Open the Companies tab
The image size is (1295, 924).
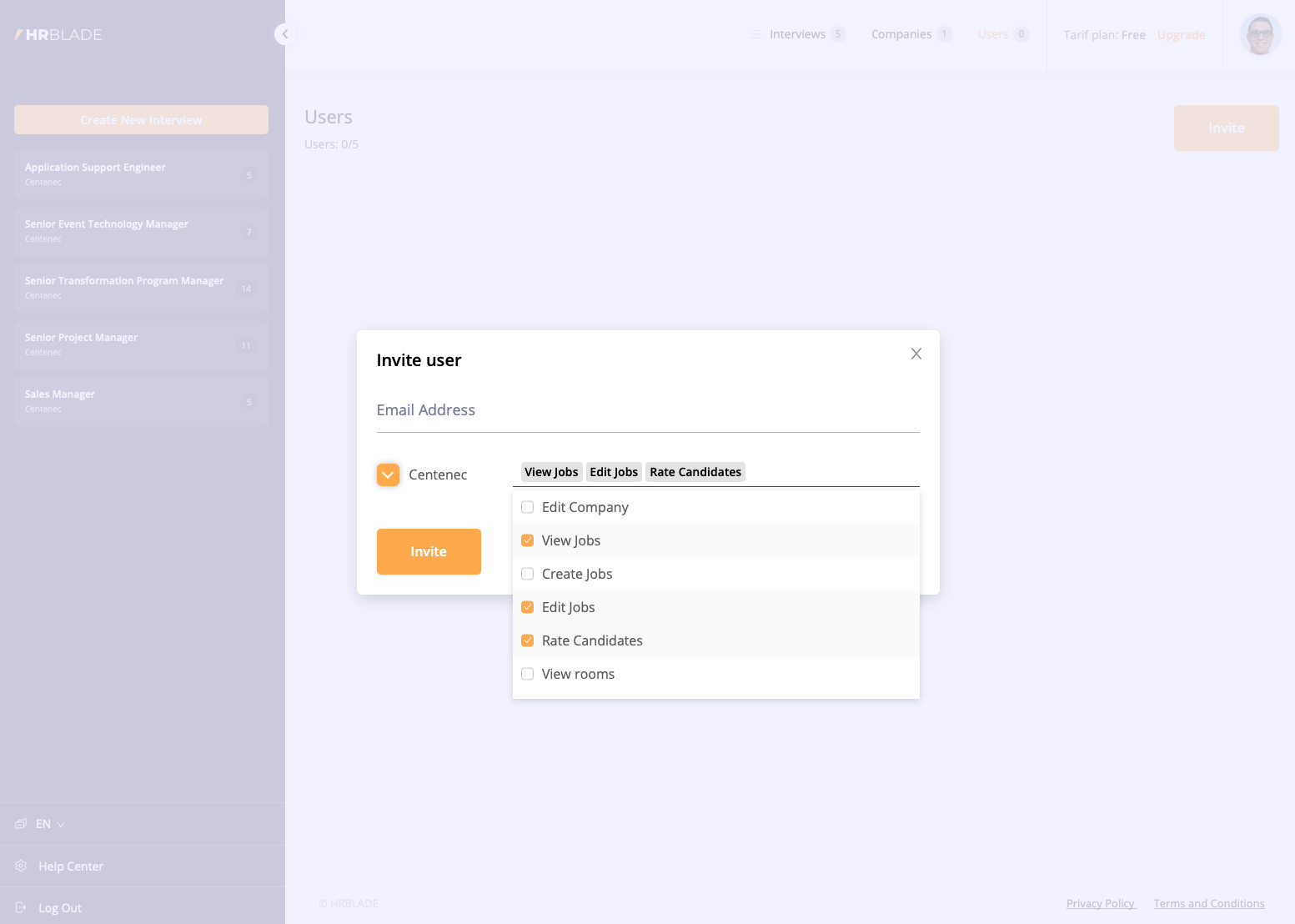(901, 34)
